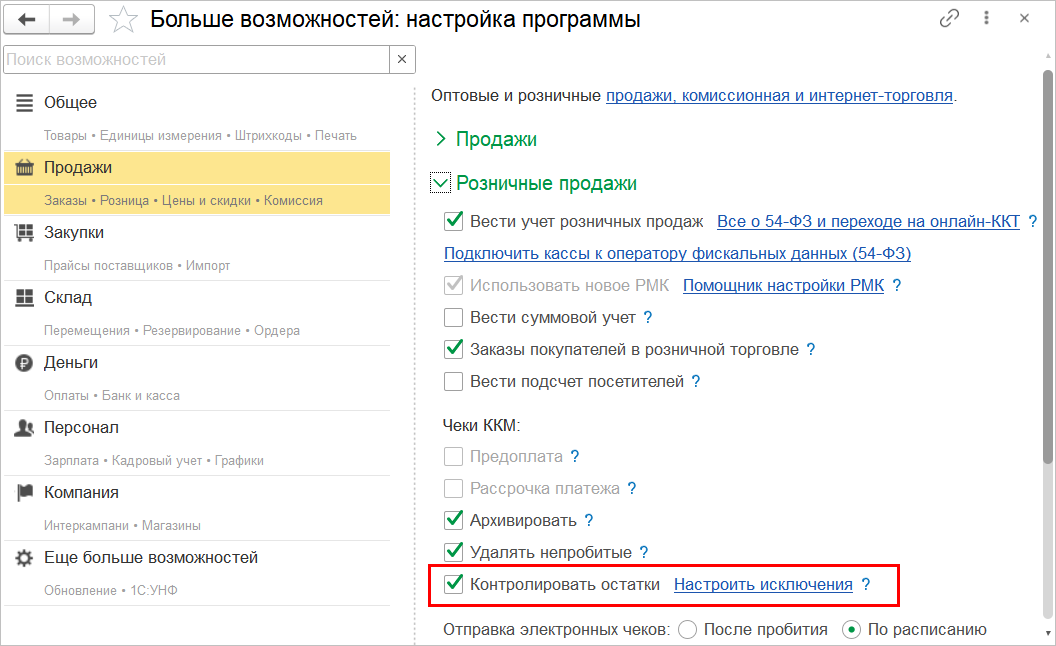The width and height of the screenshot is (1056, 646).
Task: Click help icon beside Вести суммовой учет
Action: coord(648,318)
